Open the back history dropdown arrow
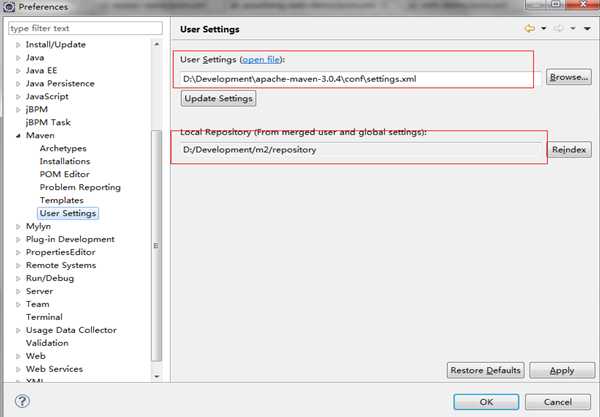The image size is (600, 417). pos(542,29)
